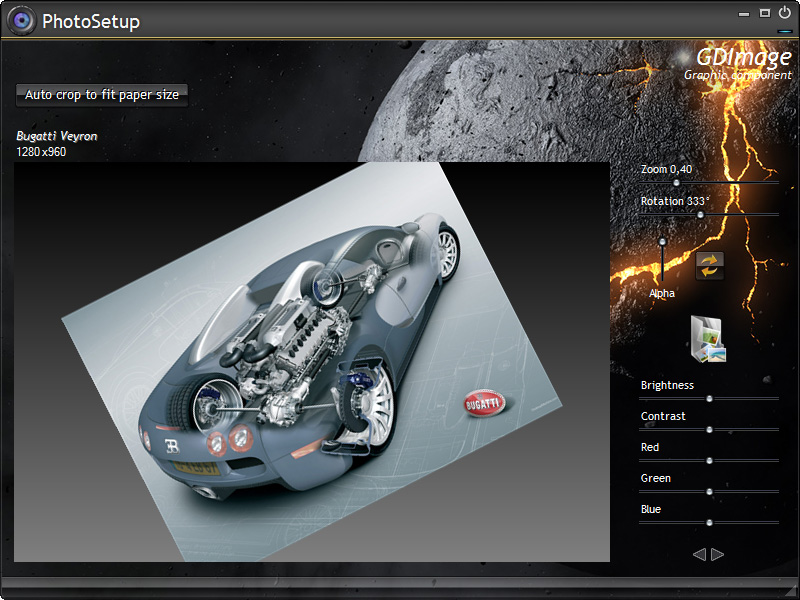
Task: Click the Alpha label
Action: (662, 293)
